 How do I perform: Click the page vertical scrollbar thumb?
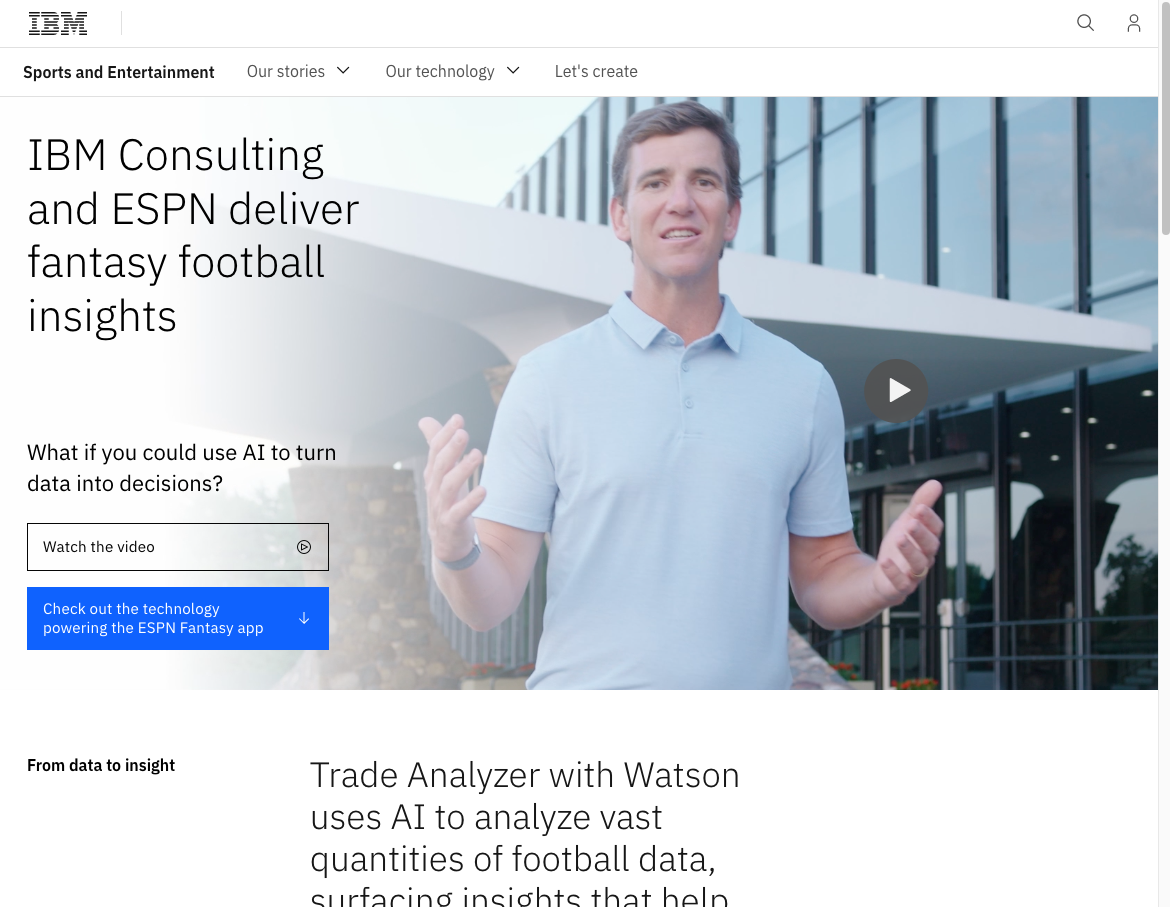[x=1164, y=119]
